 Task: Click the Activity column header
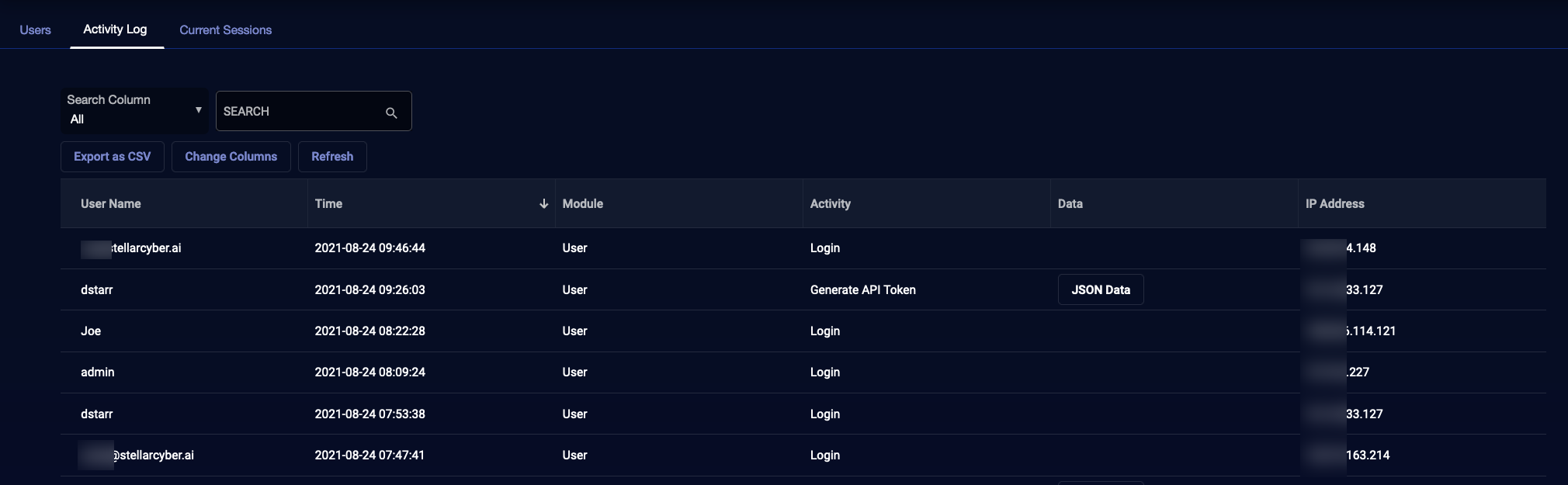(x=830, y=203)
